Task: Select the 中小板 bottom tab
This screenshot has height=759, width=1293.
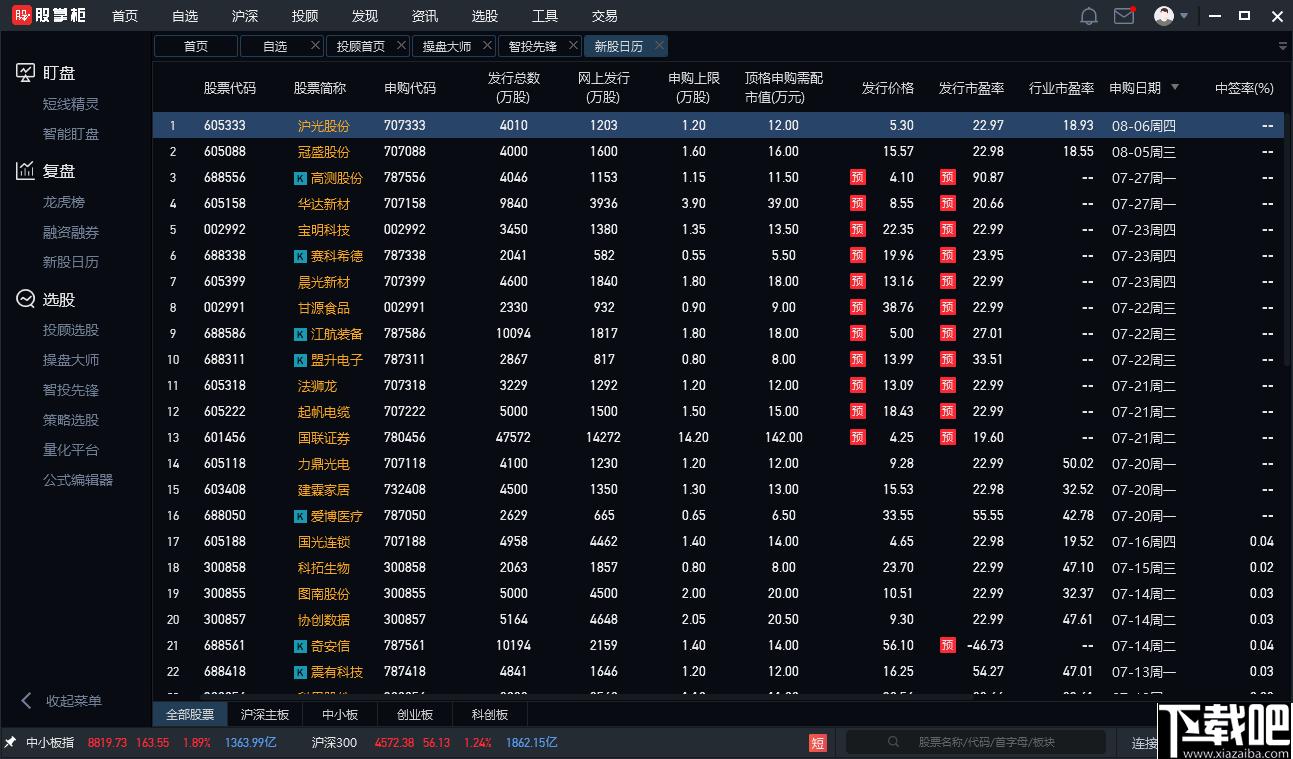Action: coord(341,715)
